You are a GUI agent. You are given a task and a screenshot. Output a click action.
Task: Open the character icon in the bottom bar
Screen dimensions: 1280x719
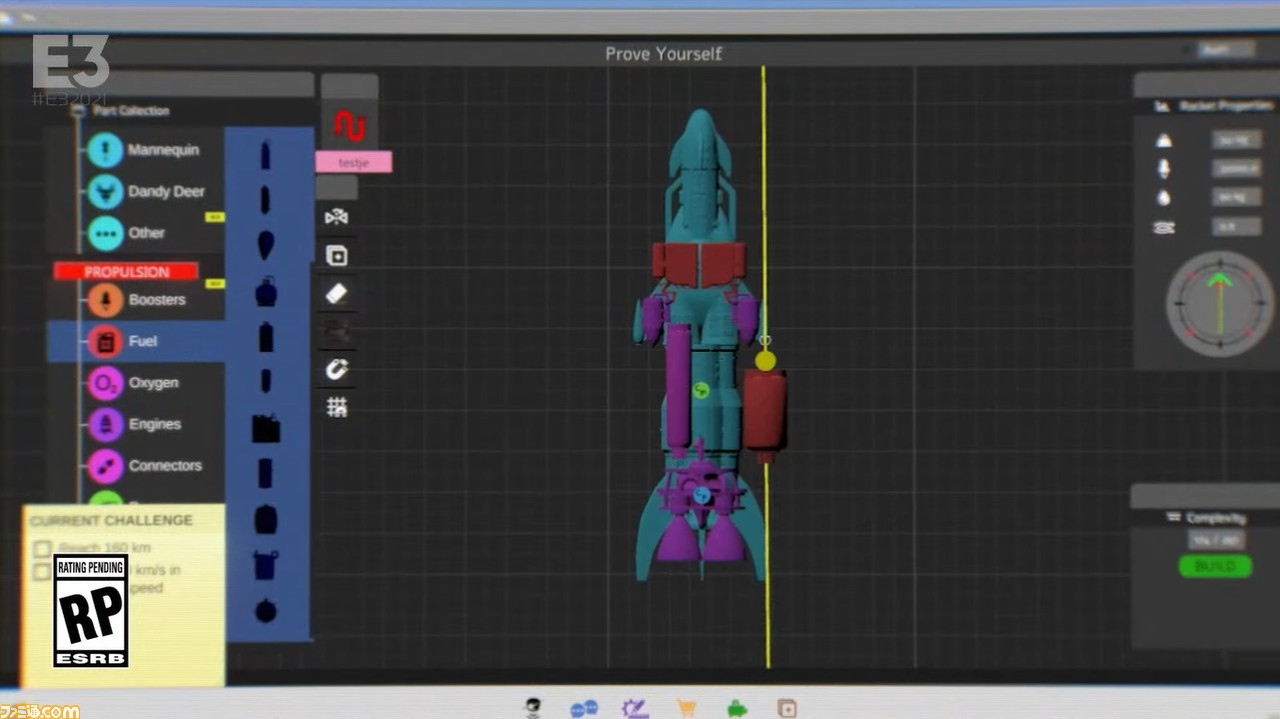[535, 708]
